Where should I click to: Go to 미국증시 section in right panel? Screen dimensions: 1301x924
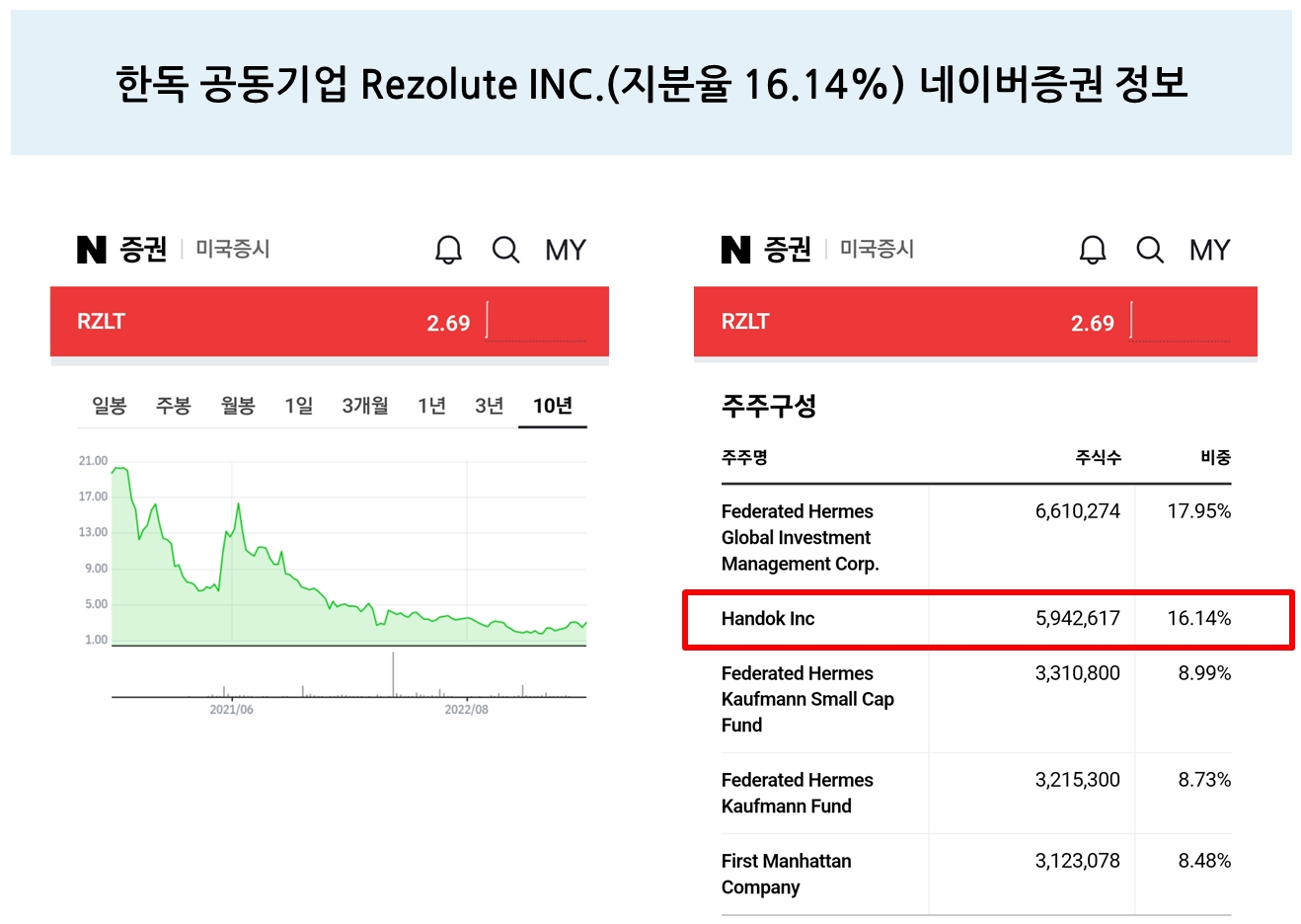pyautogui.click(x=877, y=249)
